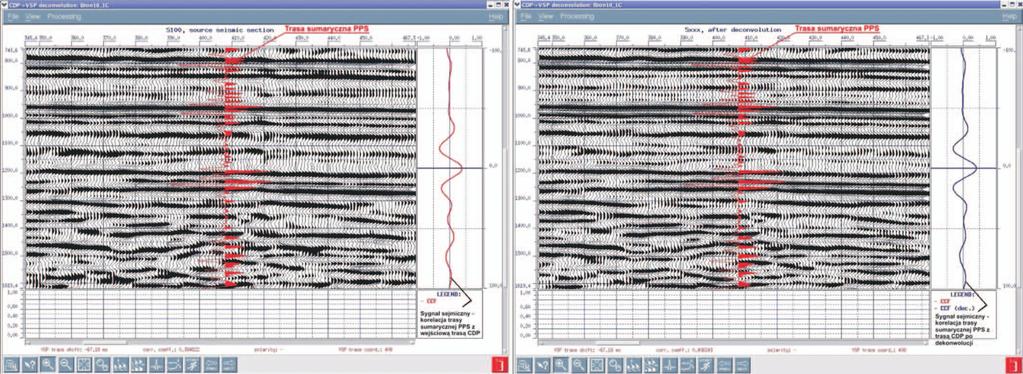Open the Processing menu in the left window
1023x374 pixels.
[64, 16]
